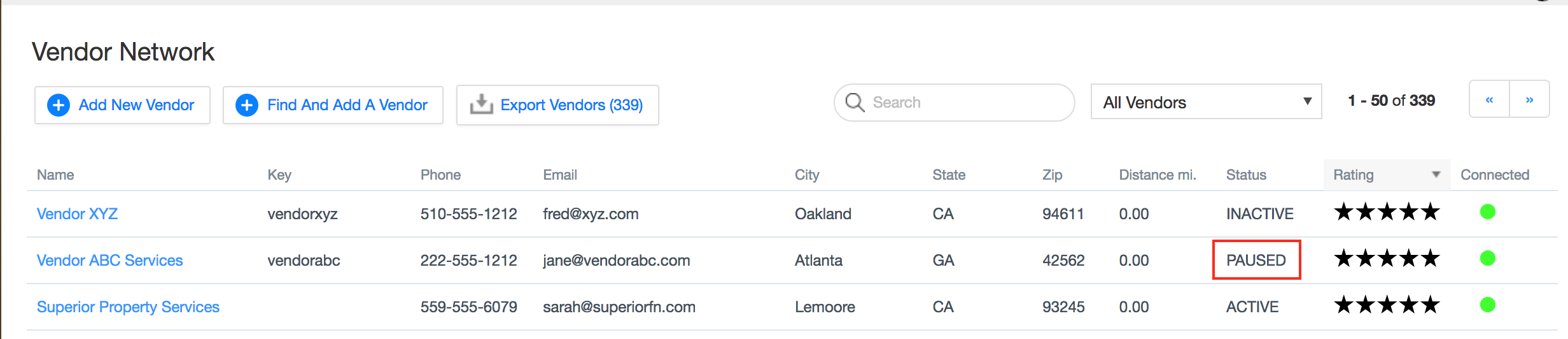Click the green connected dot for Vendor ABC Services
The width and height of the screenshot is (1568, 339).
(x=1487, y=259)
